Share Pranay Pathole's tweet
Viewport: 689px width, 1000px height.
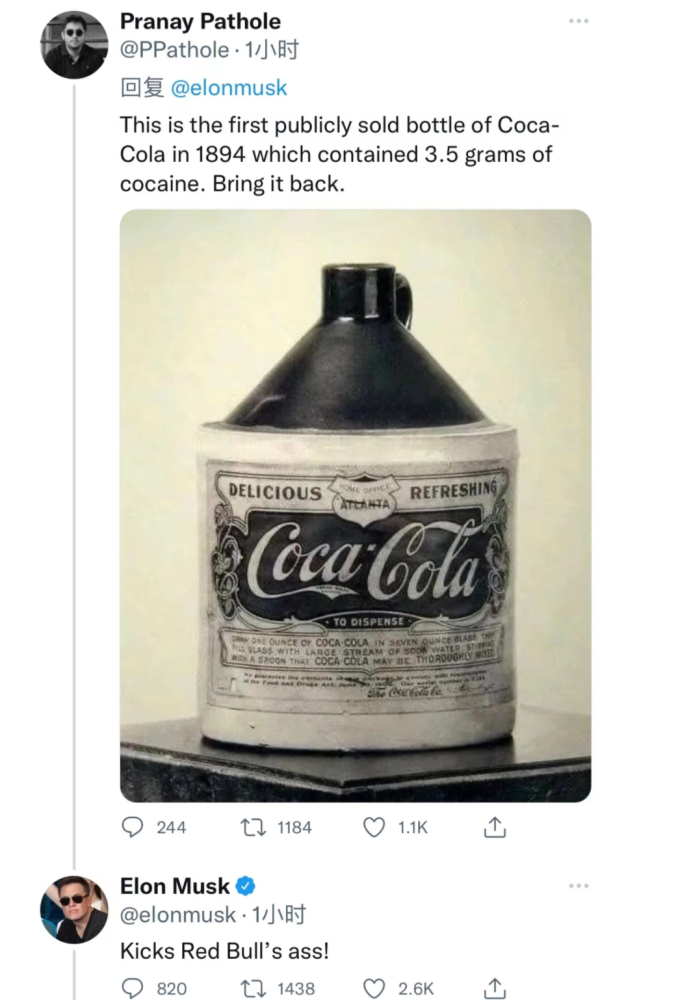click(493, 828)
